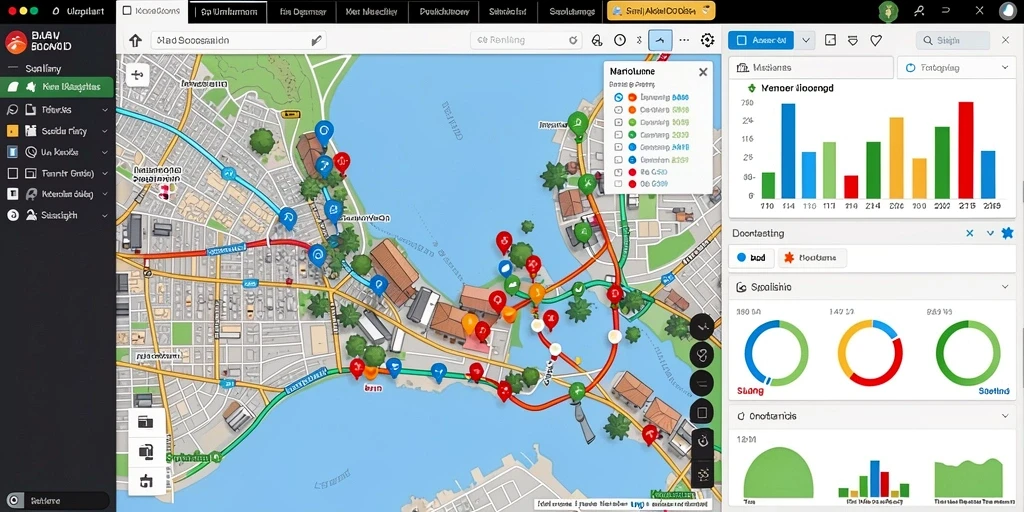Open the three-dots more options menu

pyautogui.click(x=684, y=40)
